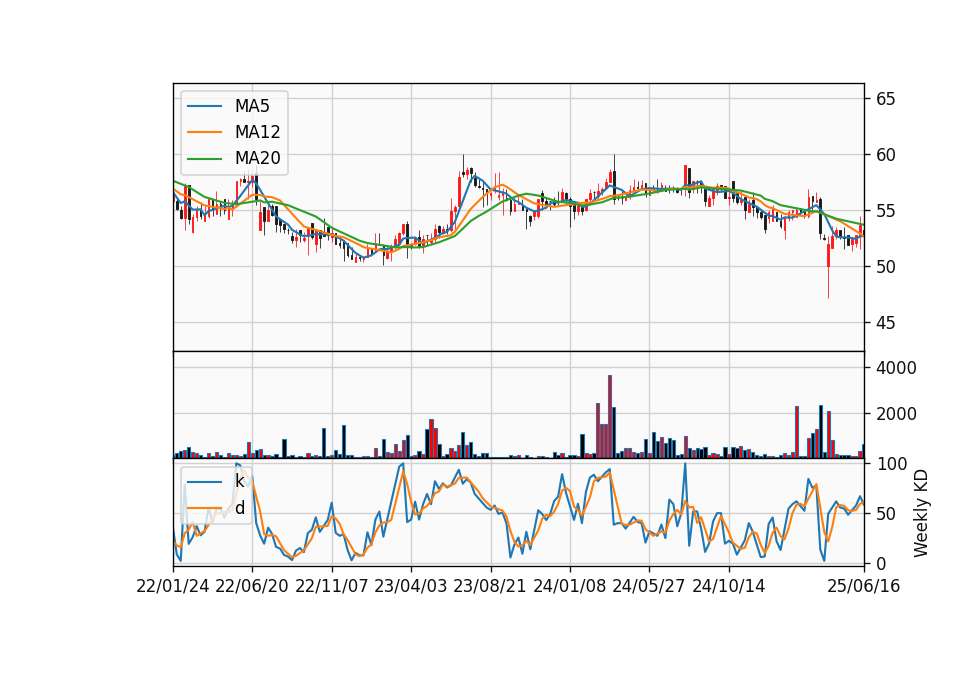Click the MA20 legend label

click(257, 159)
